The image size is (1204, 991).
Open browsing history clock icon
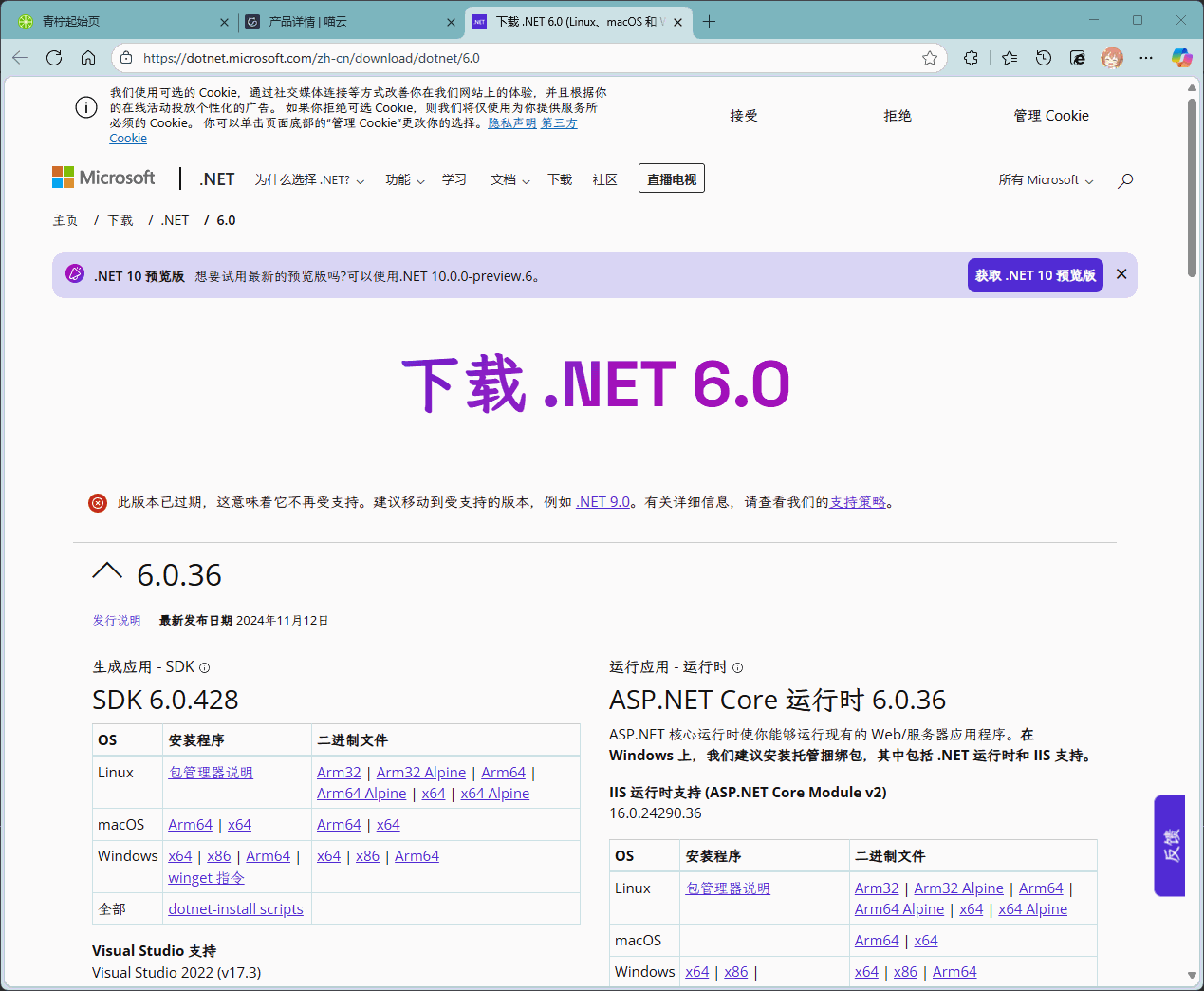[1044, 58]
